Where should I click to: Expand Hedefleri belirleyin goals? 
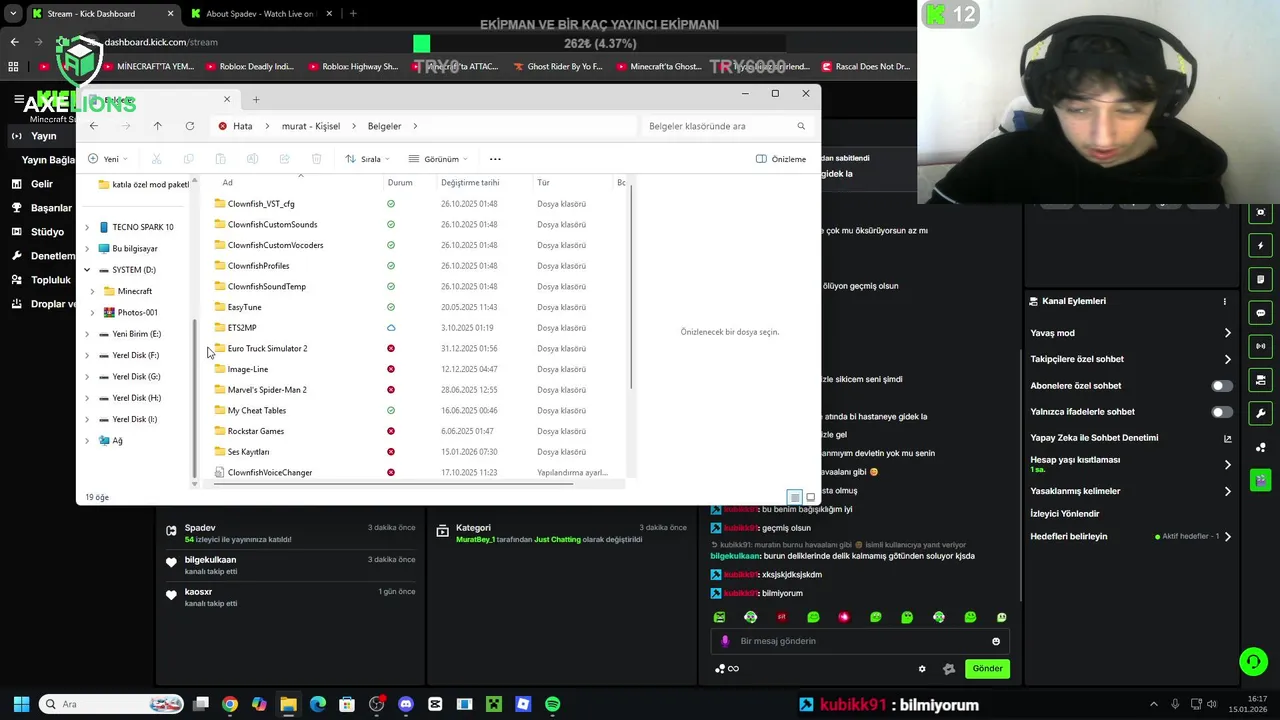click(x=1228, y=537)
